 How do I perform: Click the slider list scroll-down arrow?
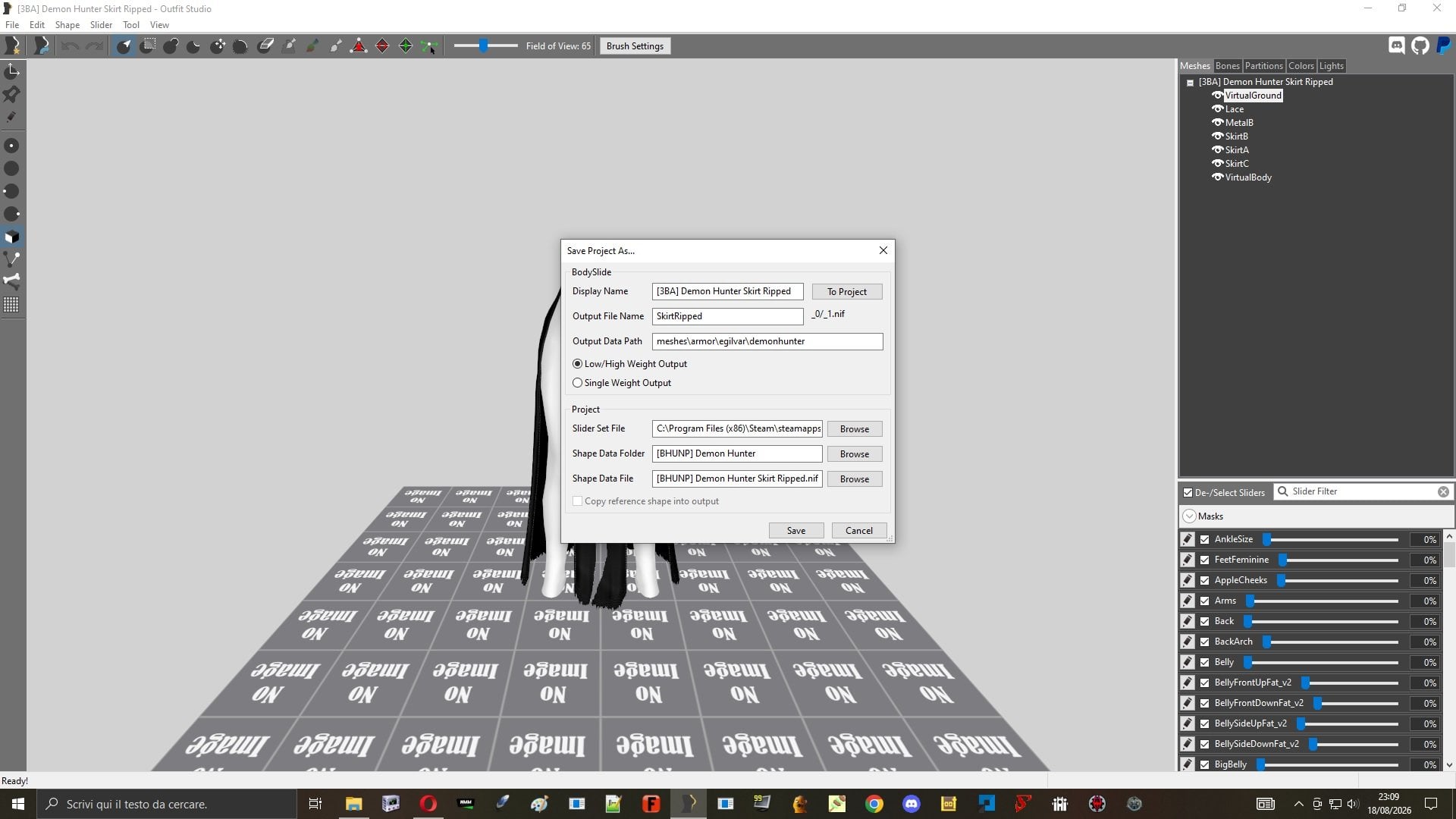[x=1449, y=764]
